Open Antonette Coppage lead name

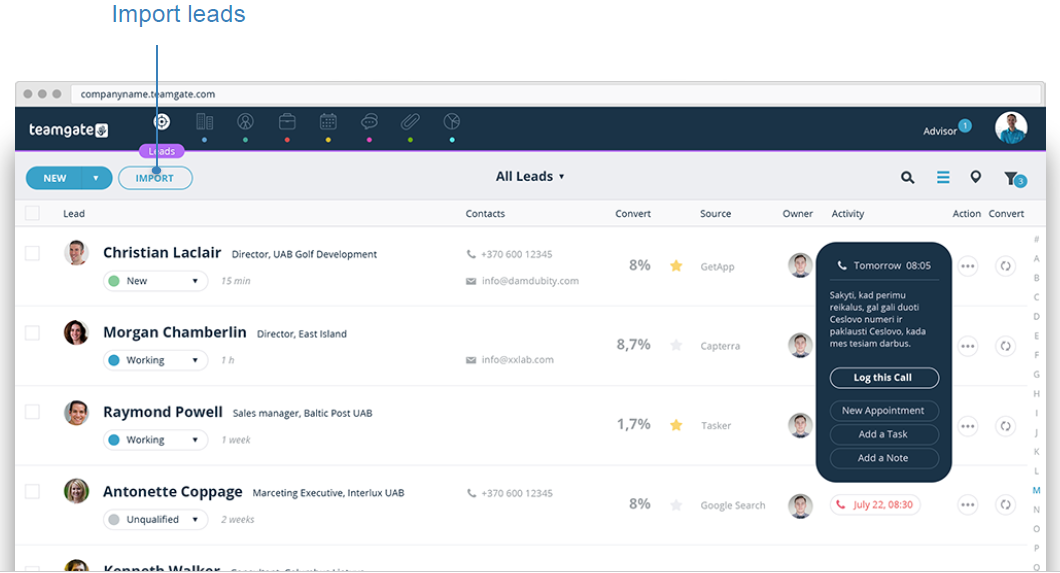point(172,492)
